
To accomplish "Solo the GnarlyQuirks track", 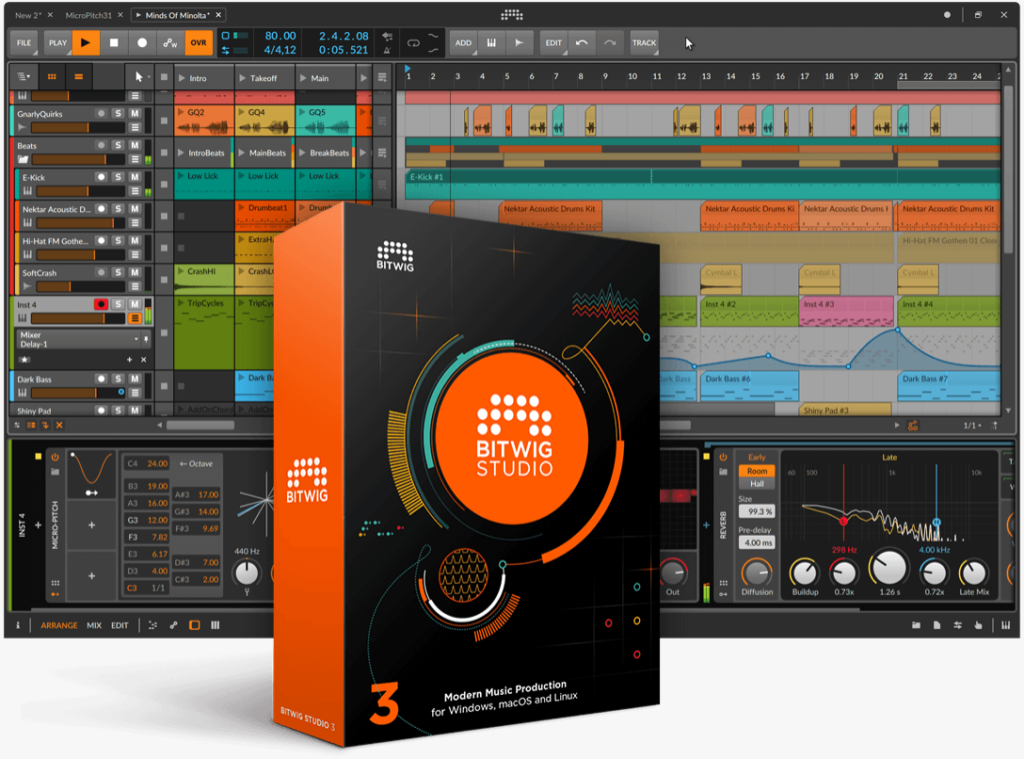I will (x=118, y=114).
